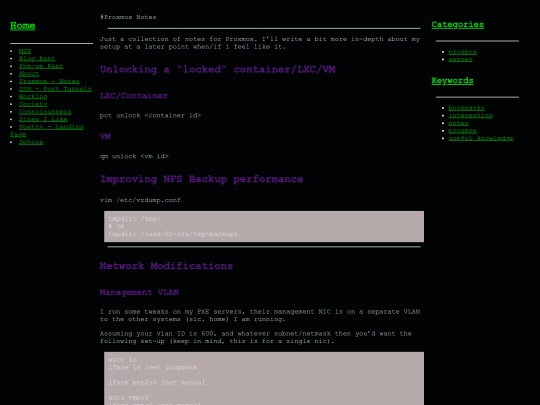Screen dimensions: 540x405
Task: Open the Sites I Like link
Action: coord(43,119)
